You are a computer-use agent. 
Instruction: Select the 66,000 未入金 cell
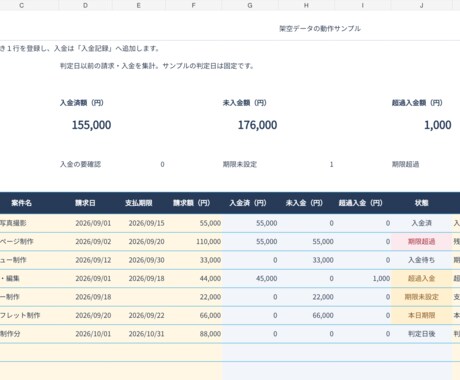[306, 315]
